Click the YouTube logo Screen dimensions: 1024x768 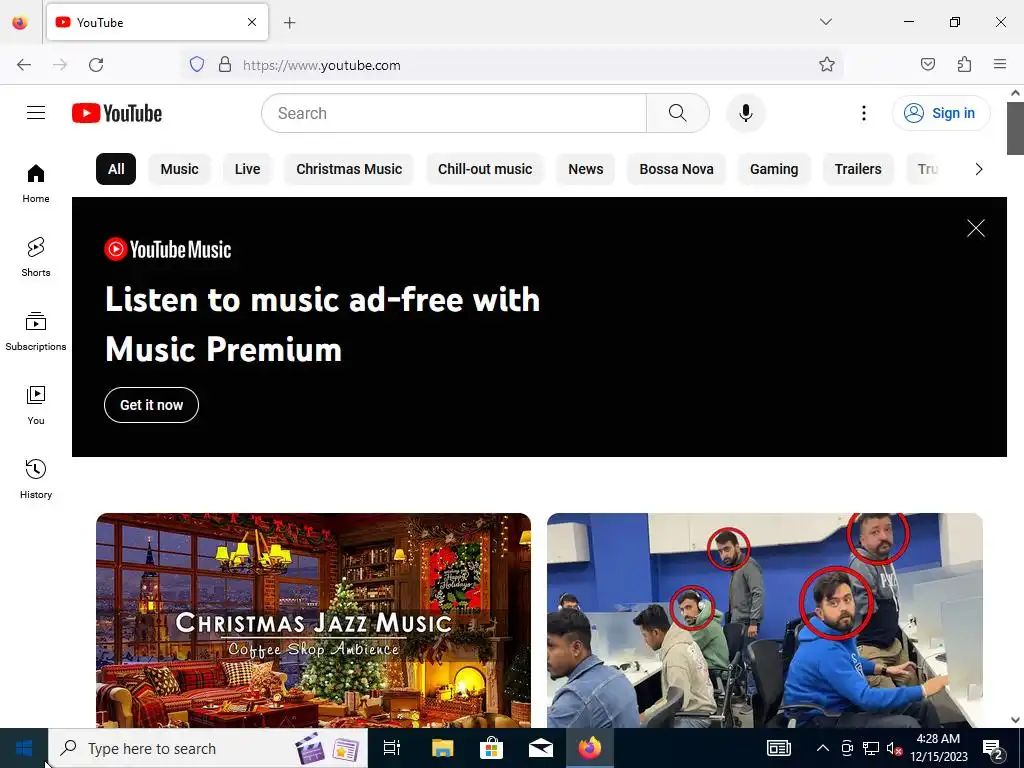(x=117, y=113)
